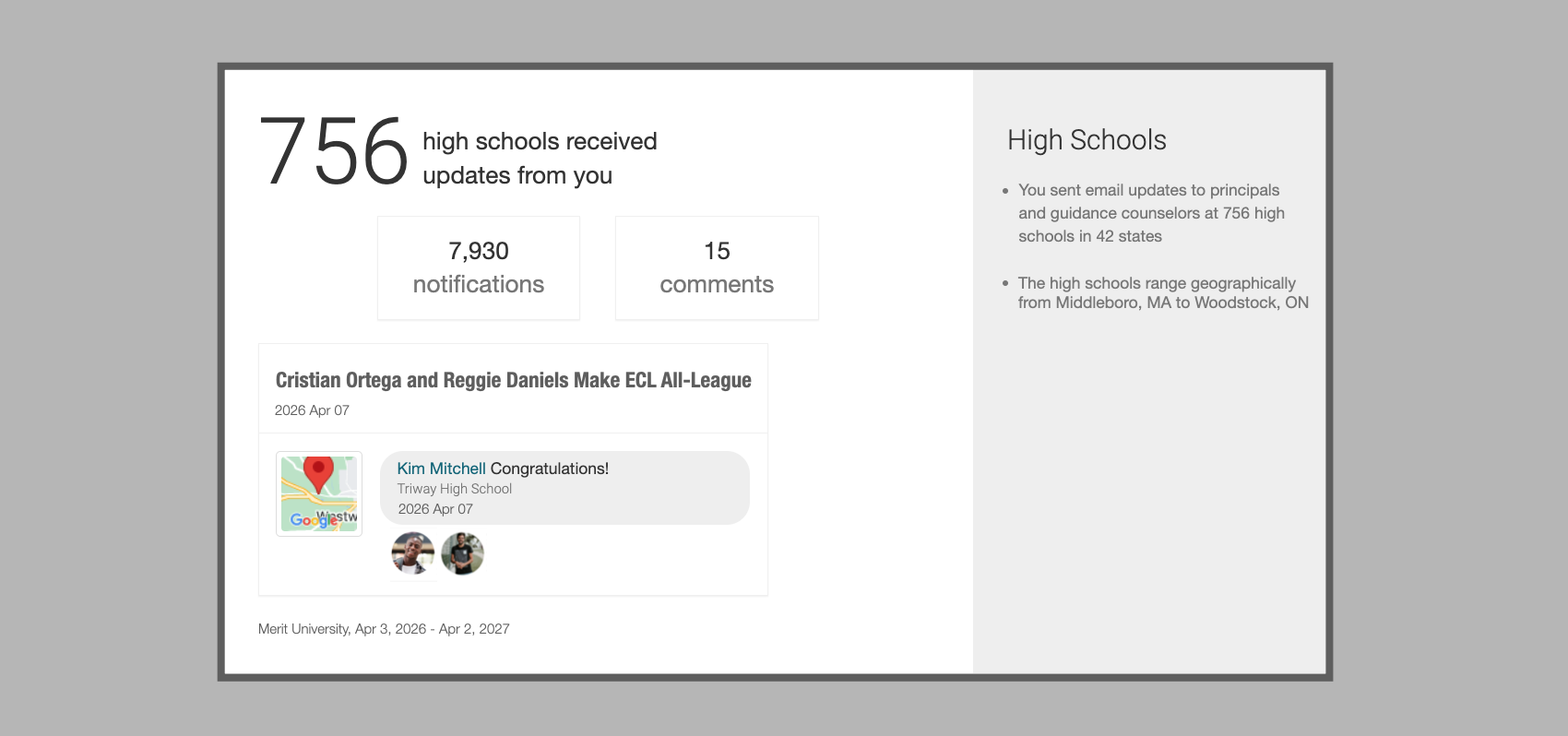Image resolution: width=1568 pixels, height=736 pixels.
Task: Click the Merit University date range footer
Action: click(384, 629)
